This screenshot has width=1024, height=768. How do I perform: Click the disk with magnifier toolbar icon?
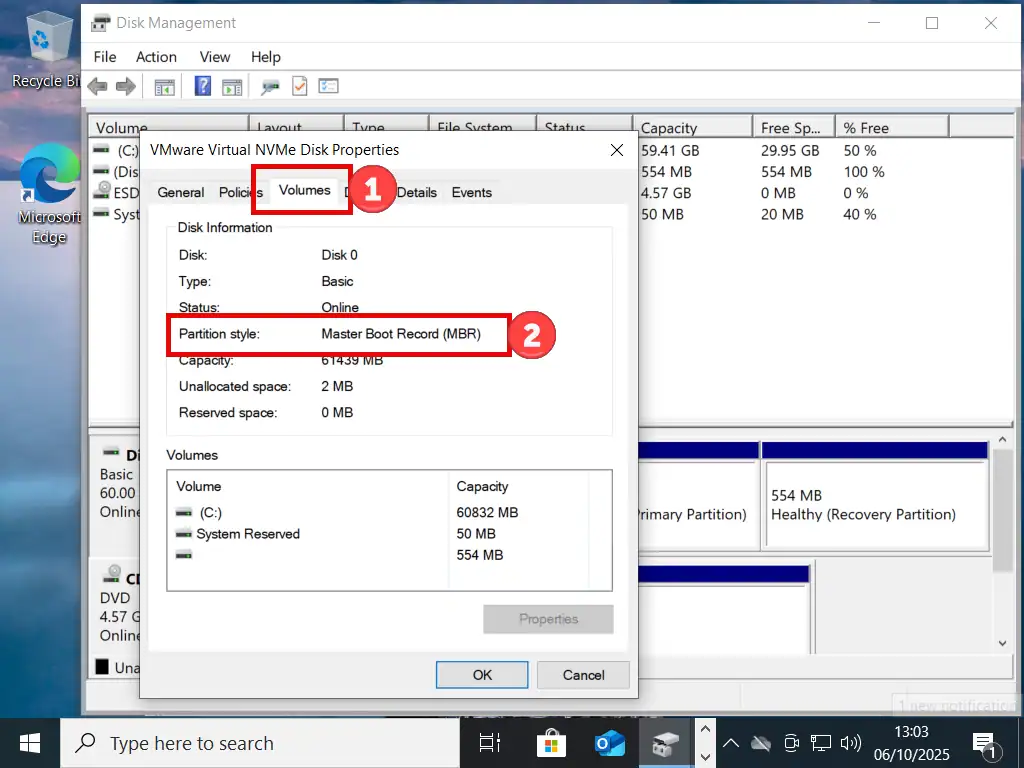tap(270, 87)
